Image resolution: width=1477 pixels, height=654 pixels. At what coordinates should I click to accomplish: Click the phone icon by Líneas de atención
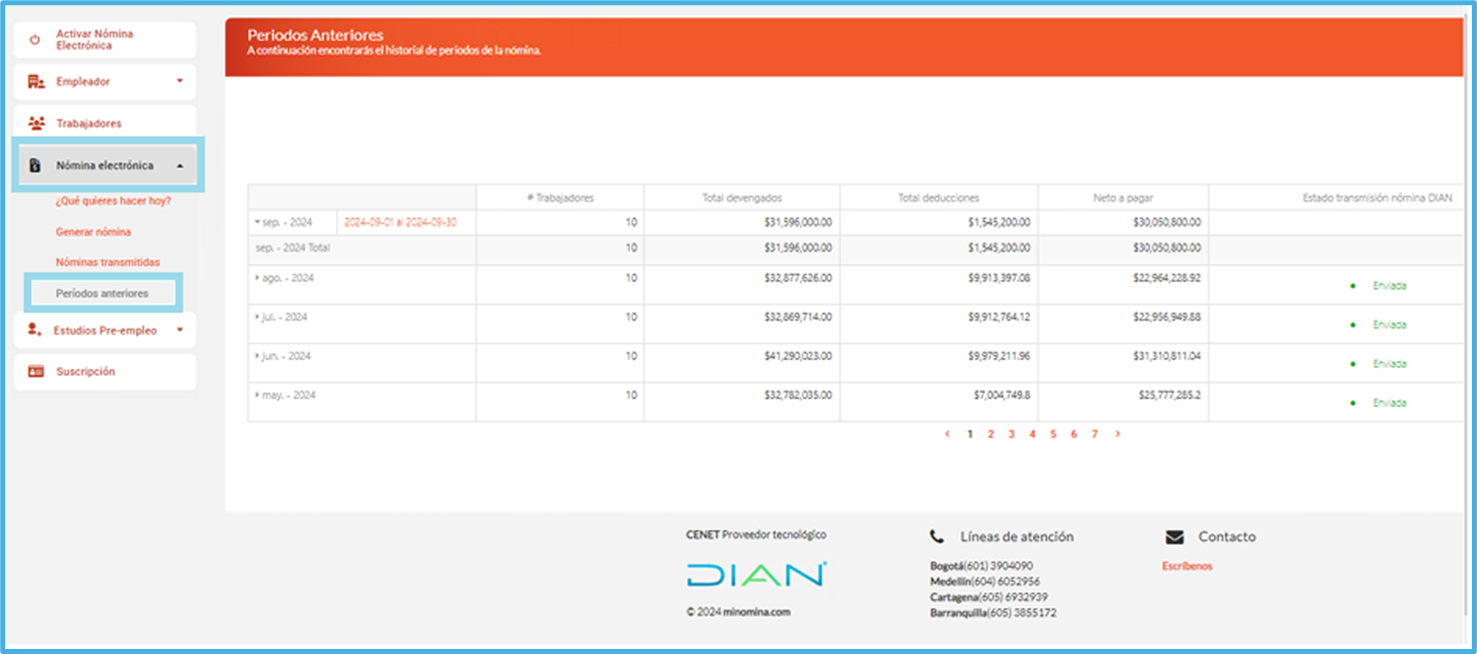(936, 537)
